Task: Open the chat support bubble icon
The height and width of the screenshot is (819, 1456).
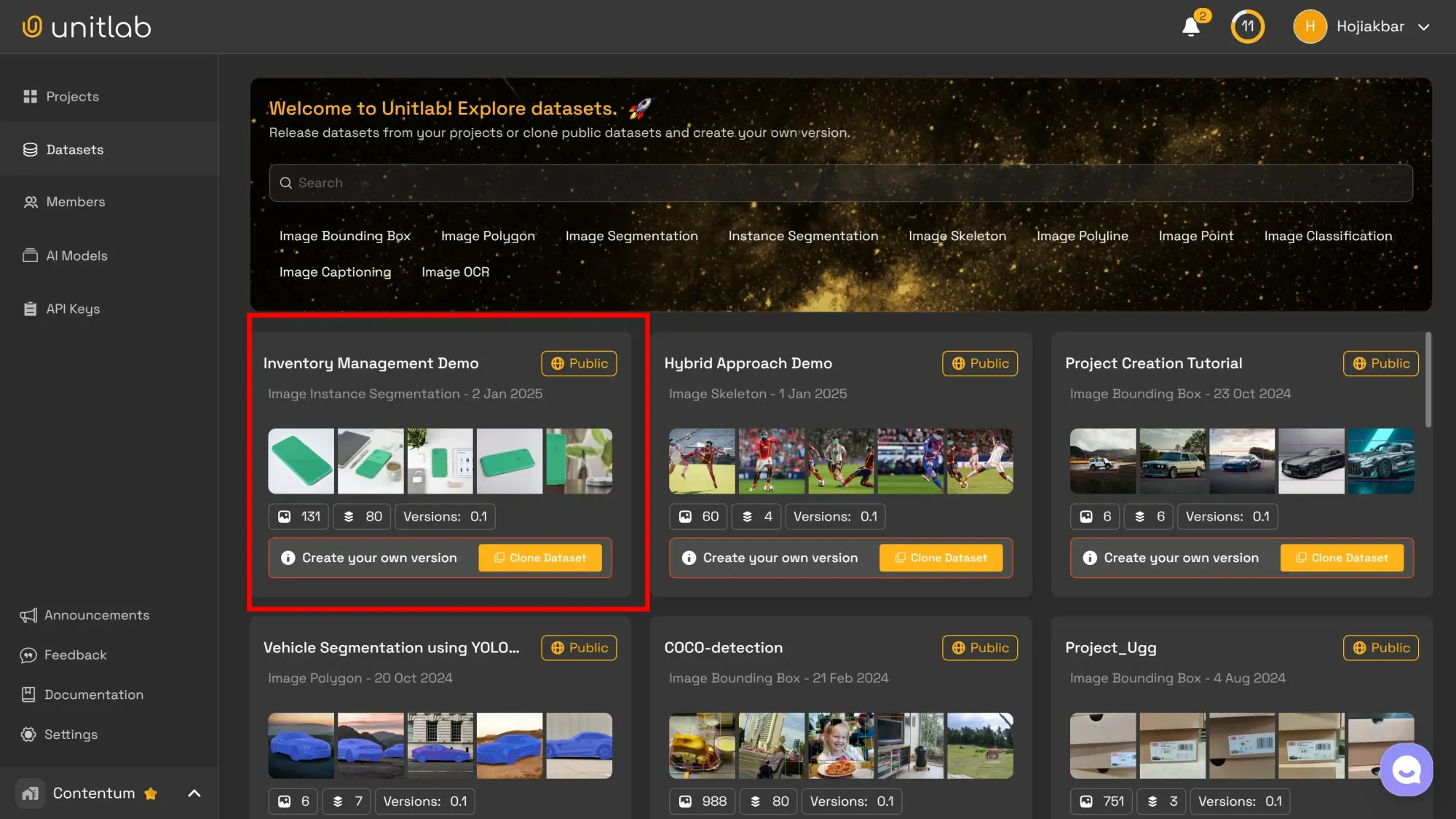Action: pyautogui.click(x=1406, y=769)
